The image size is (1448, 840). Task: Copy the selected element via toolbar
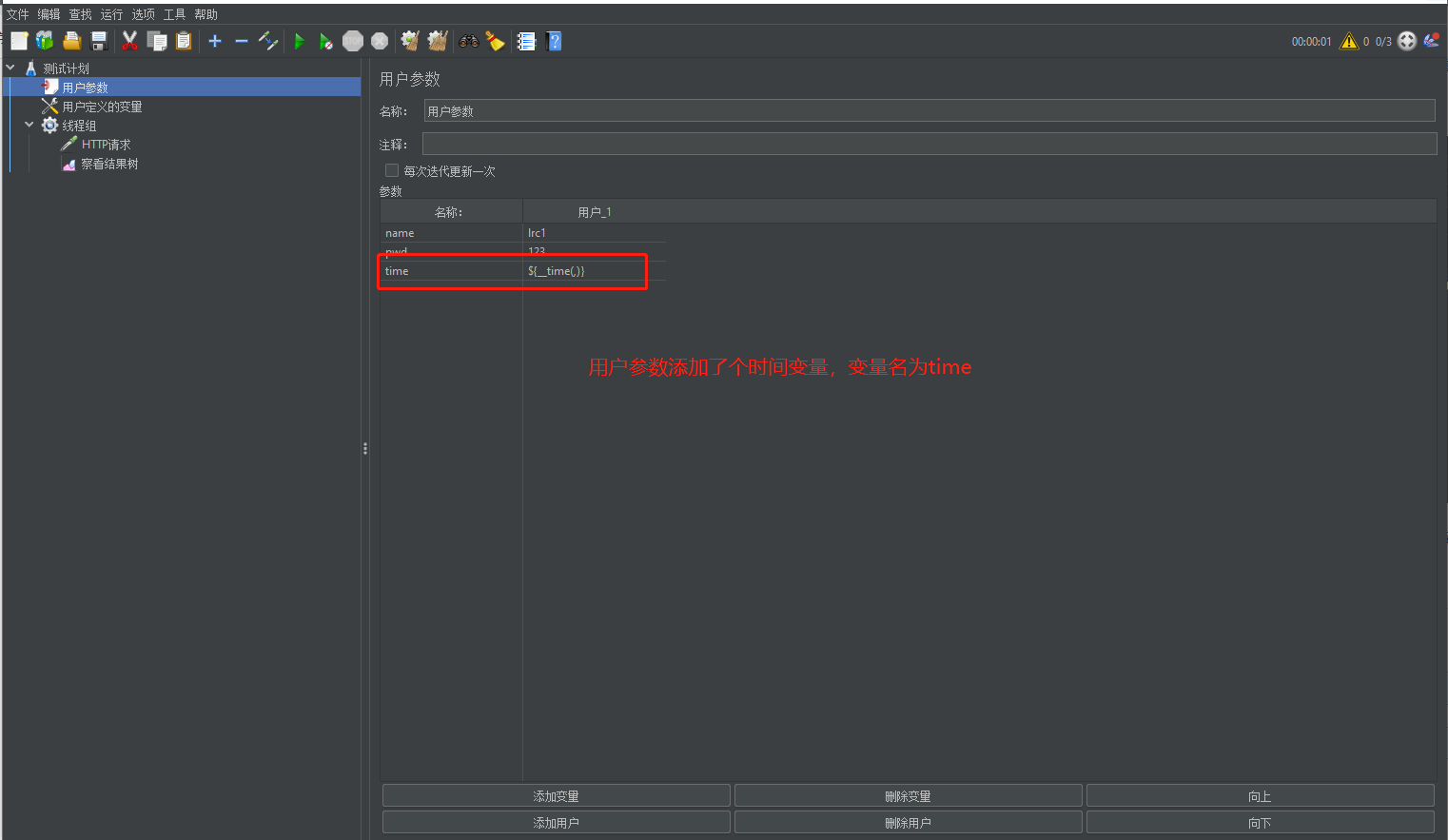coord(157,41)
